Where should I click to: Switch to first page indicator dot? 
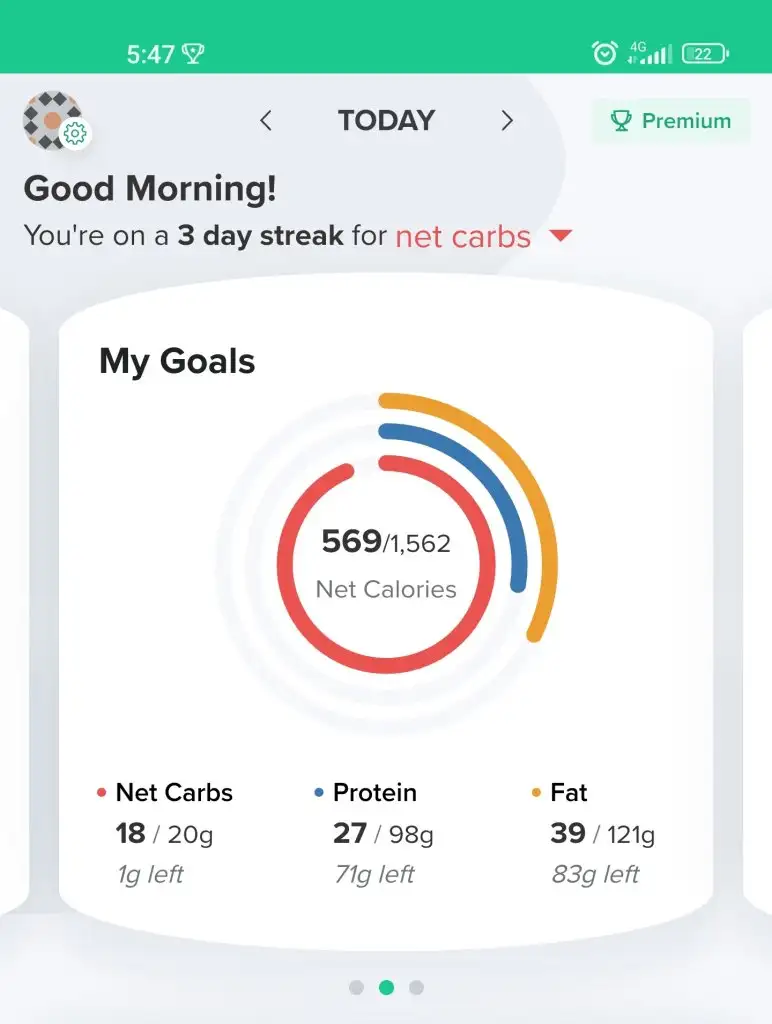(x=356, y=987)
